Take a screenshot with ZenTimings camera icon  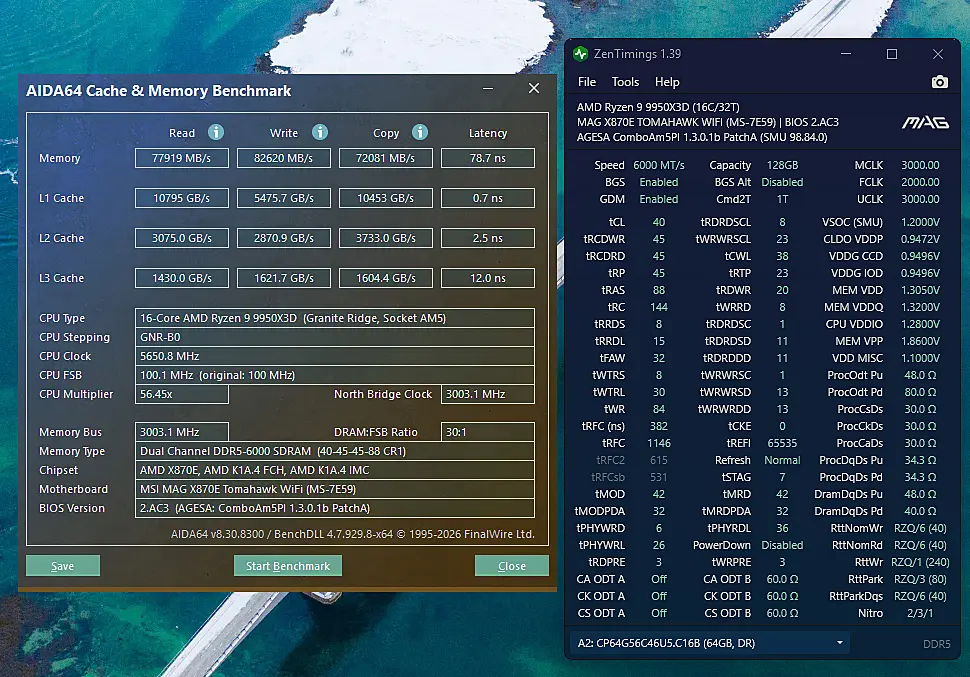(x=940, y=82)
